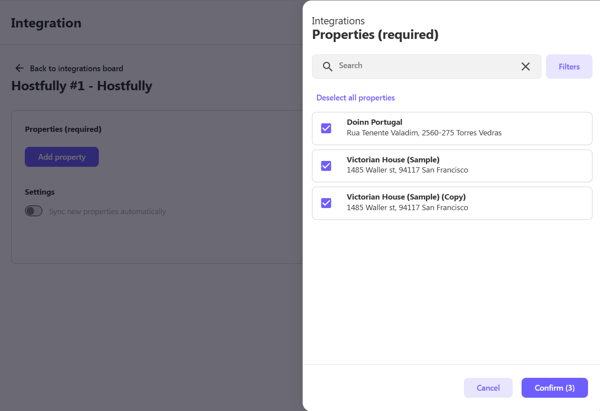This screenshot has width=600, height=411.
Task: Click the 1485 Waller st address of Victorian House (Sample)
Action: [407, 170]
